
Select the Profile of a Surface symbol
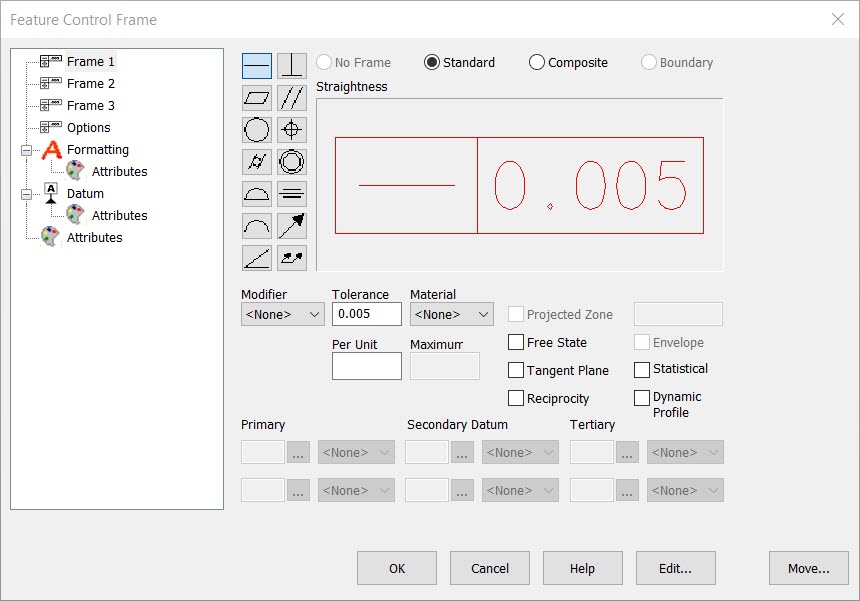[256, 193]
